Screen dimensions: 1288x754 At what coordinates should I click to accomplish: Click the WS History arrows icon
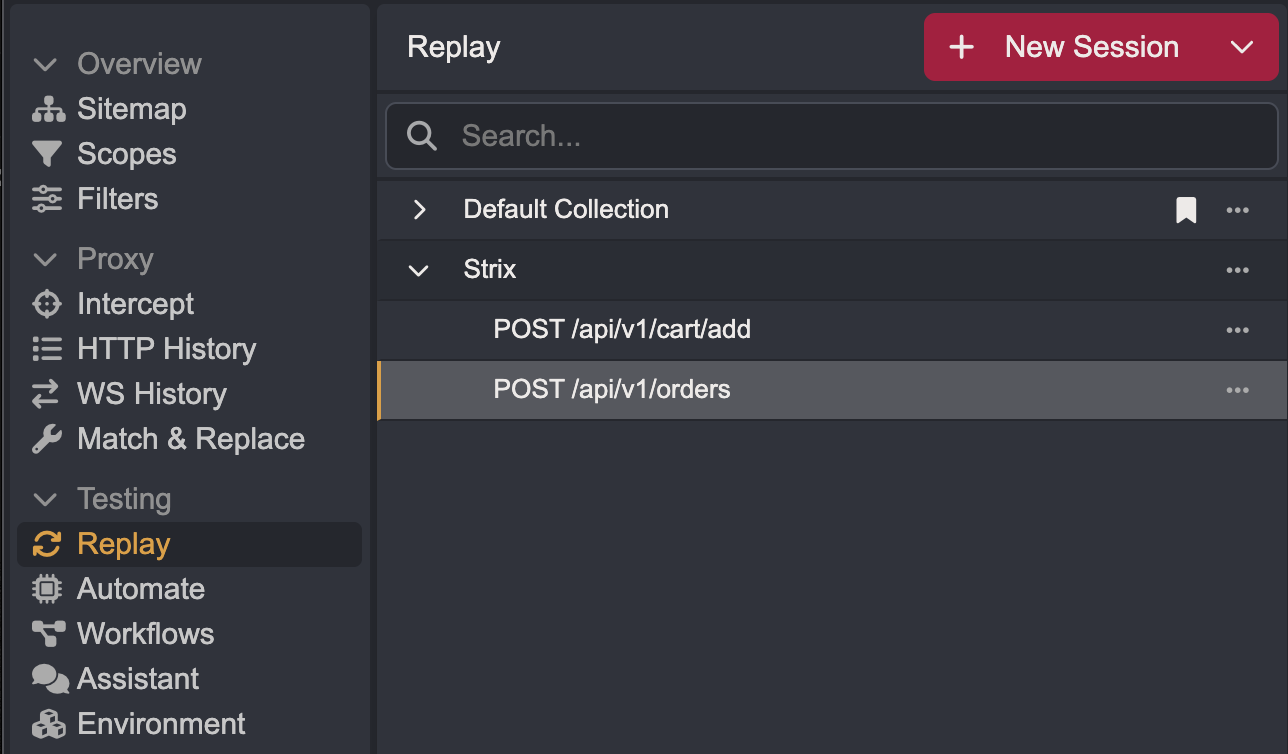point(47,394)
